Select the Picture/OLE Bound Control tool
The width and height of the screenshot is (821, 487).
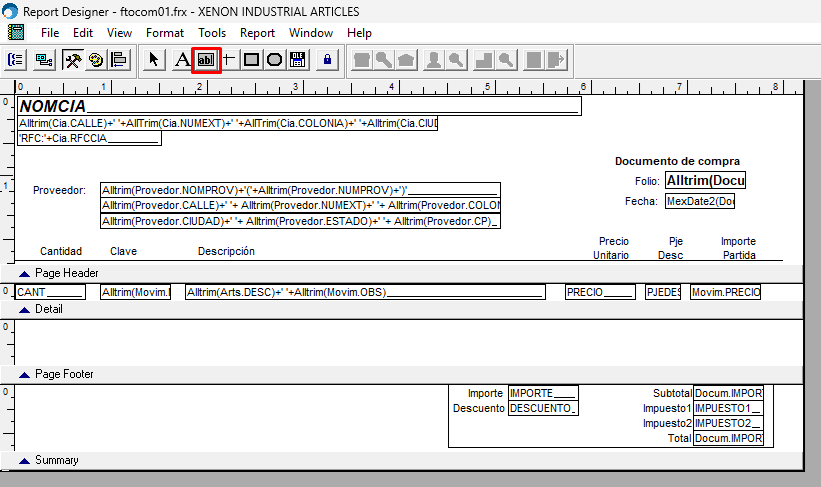298,60
